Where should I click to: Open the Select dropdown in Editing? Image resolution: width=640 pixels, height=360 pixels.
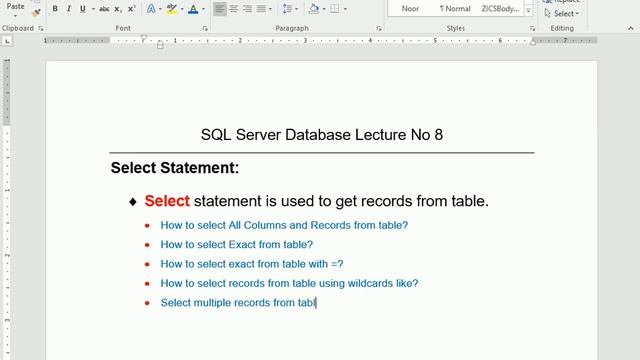(x=562, y=13)
